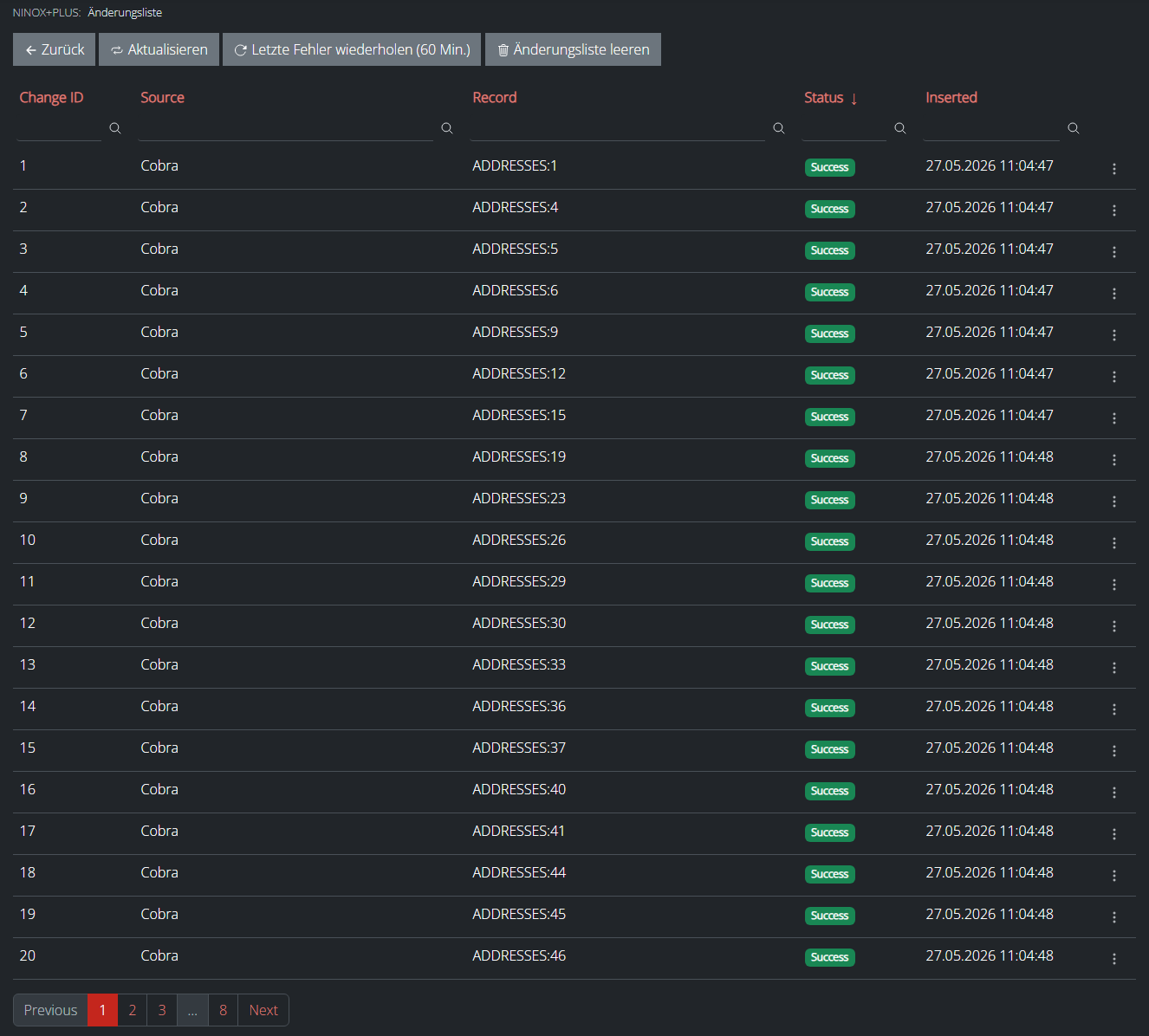The height and width of the screenshot is (1036, 1149).
Task: Select the record text ADDRESSES:12
Action: tap(519, 373)
